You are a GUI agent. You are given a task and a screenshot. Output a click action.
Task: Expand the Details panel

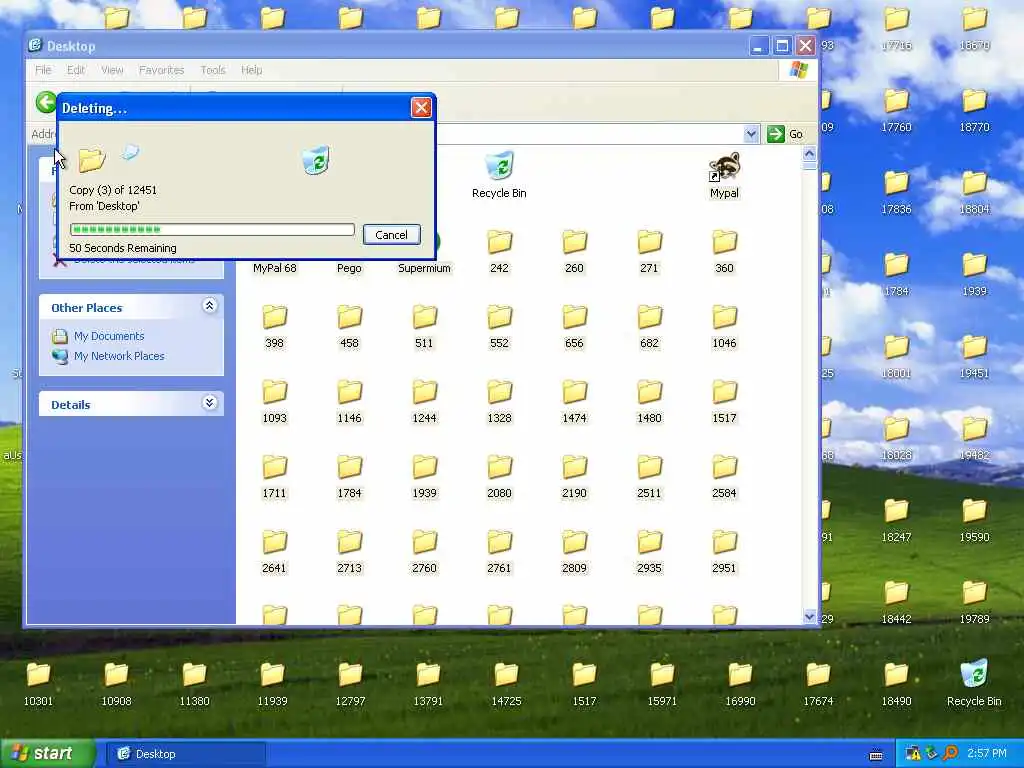coord(209,402)
